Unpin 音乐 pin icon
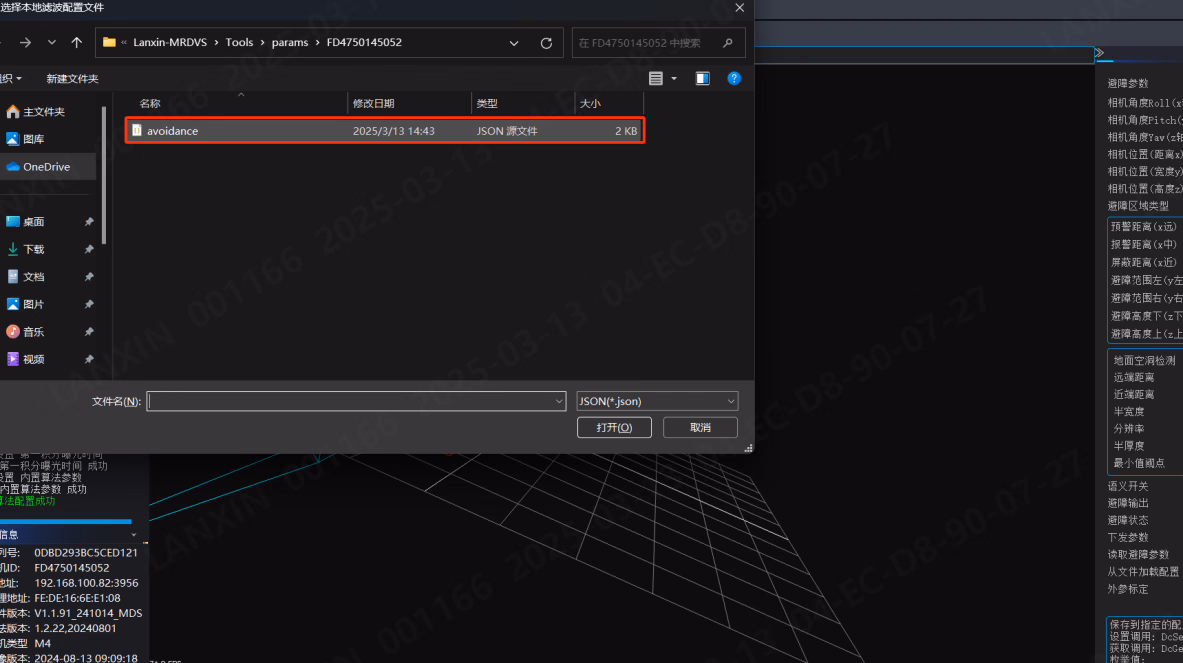1183x663 pixels. point(89,332)
